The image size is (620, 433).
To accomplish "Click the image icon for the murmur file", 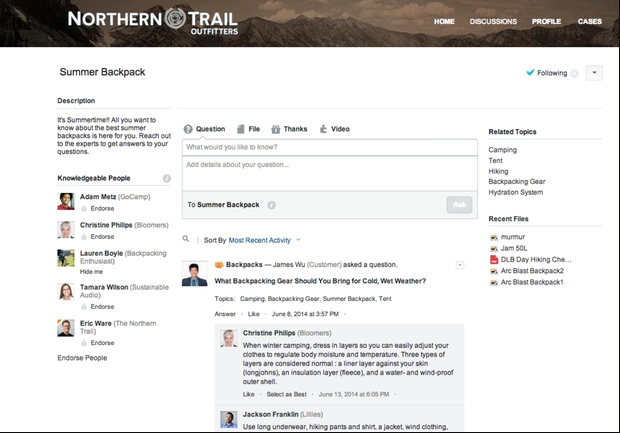I will tap(494, 237).
